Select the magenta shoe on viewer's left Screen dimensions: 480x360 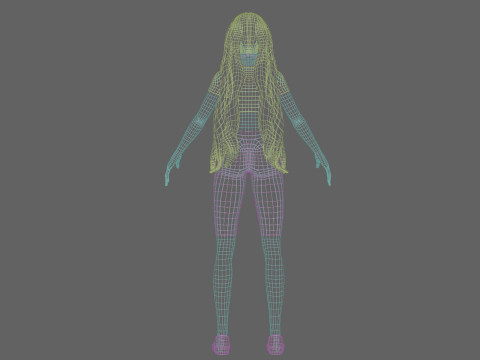(x=221, y=345)
